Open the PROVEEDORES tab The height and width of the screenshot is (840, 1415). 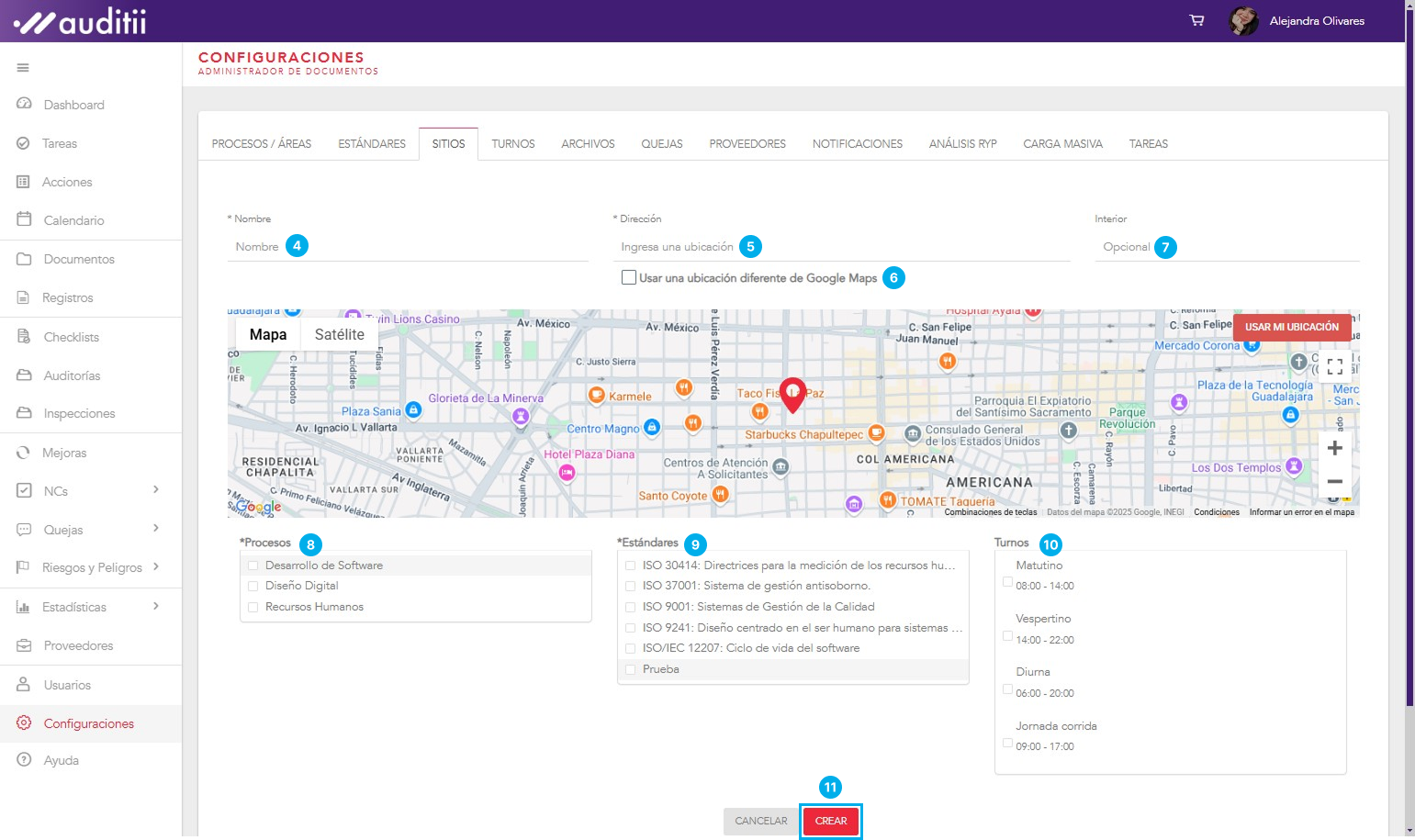pyautogui.click(x=747, y=144)
